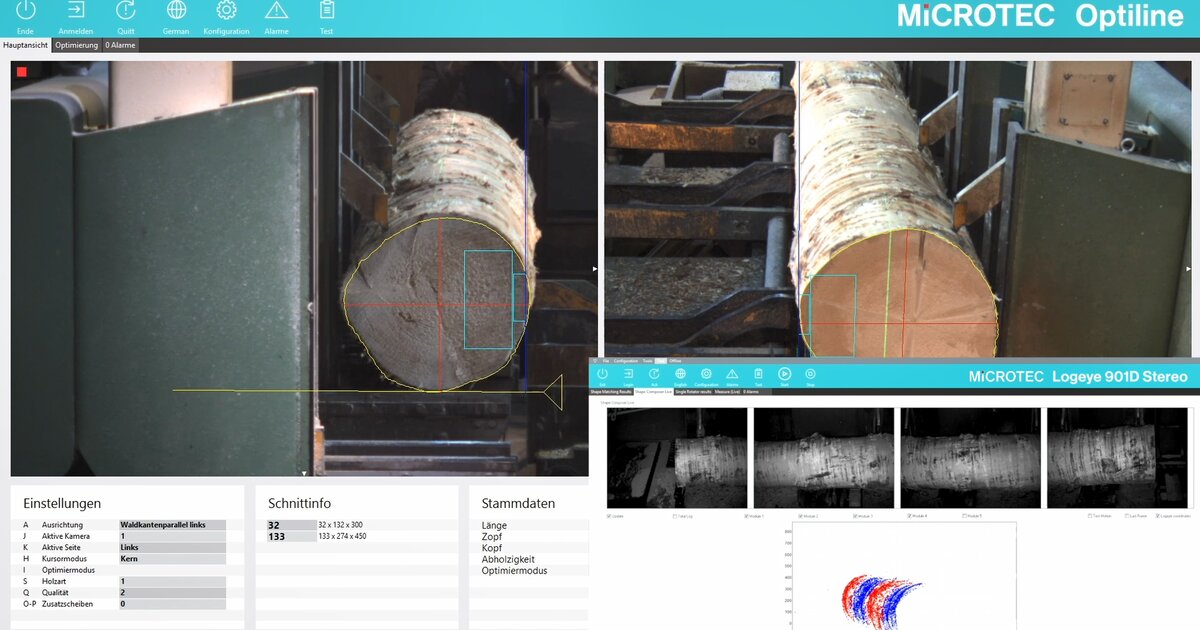Toggle the Logeye coordinates checkbox
The height and width of the screenshot is (630, 1200).
1159,516
